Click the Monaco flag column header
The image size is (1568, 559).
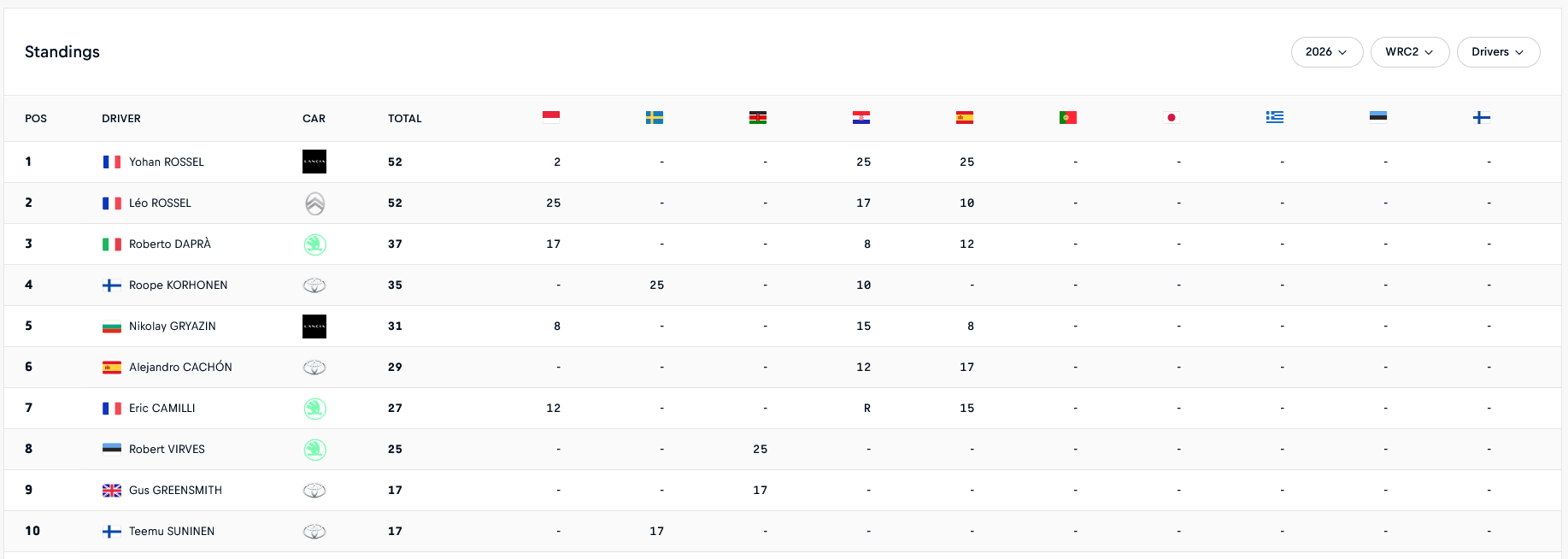[x=551, y=117]
